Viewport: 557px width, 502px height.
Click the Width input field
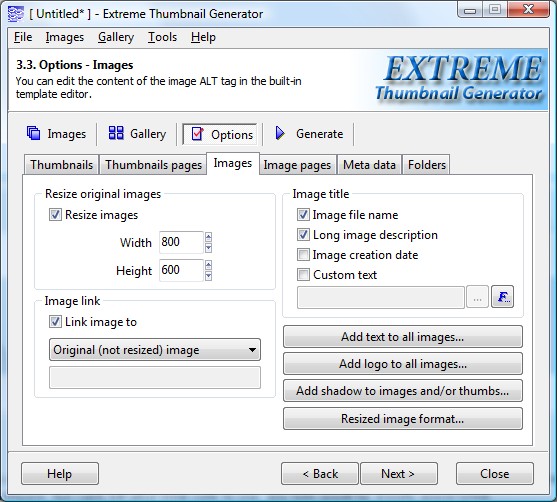(x=181, y=242)
